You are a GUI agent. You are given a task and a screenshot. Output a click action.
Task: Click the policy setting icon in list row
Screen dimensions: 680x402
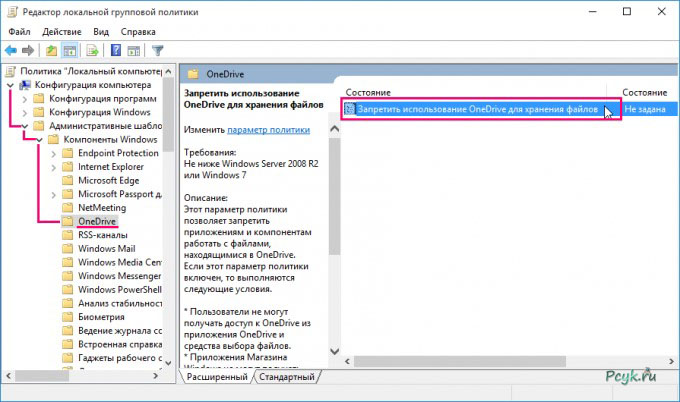pos(350,108)
